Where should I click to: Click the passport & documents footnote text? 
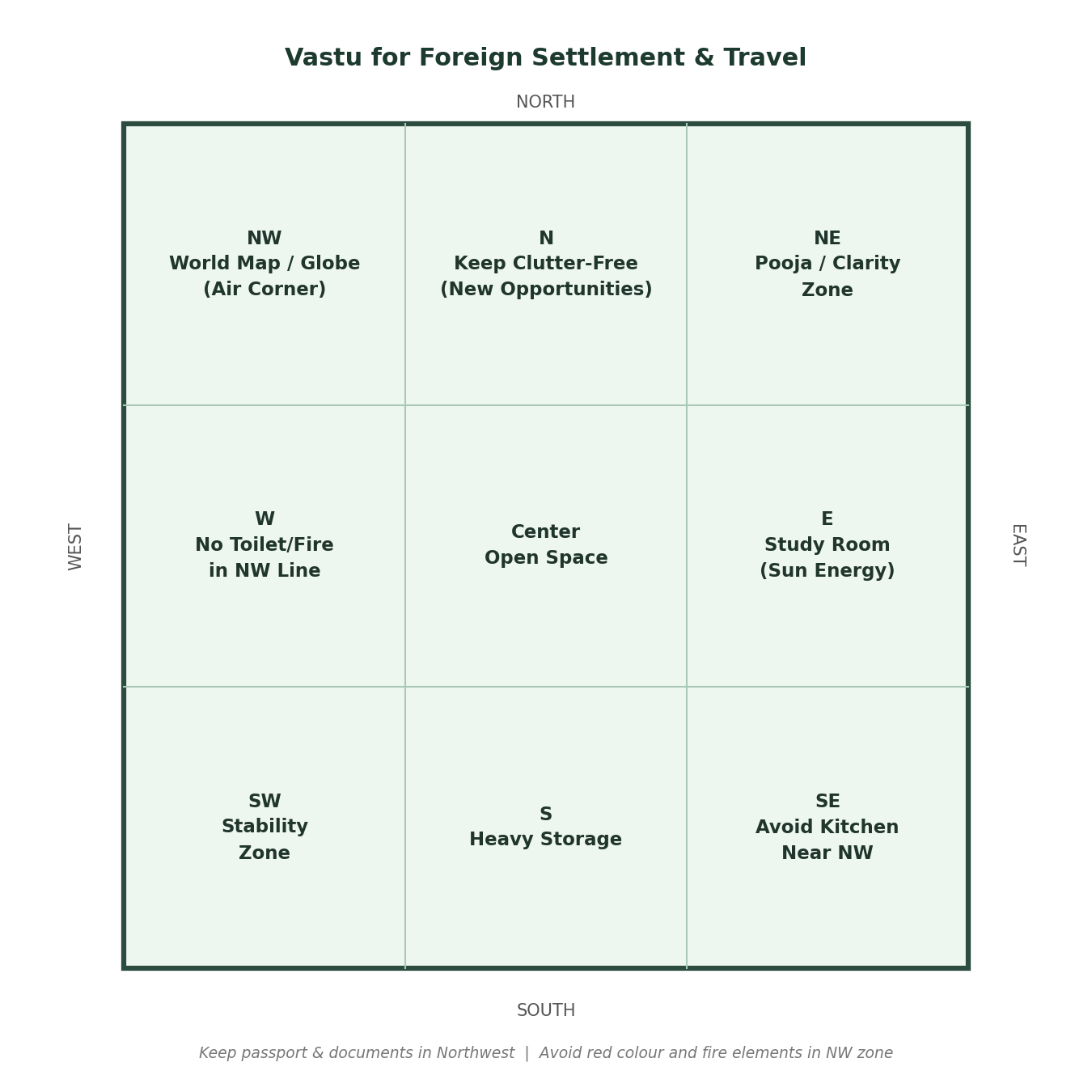[357, 1053]
